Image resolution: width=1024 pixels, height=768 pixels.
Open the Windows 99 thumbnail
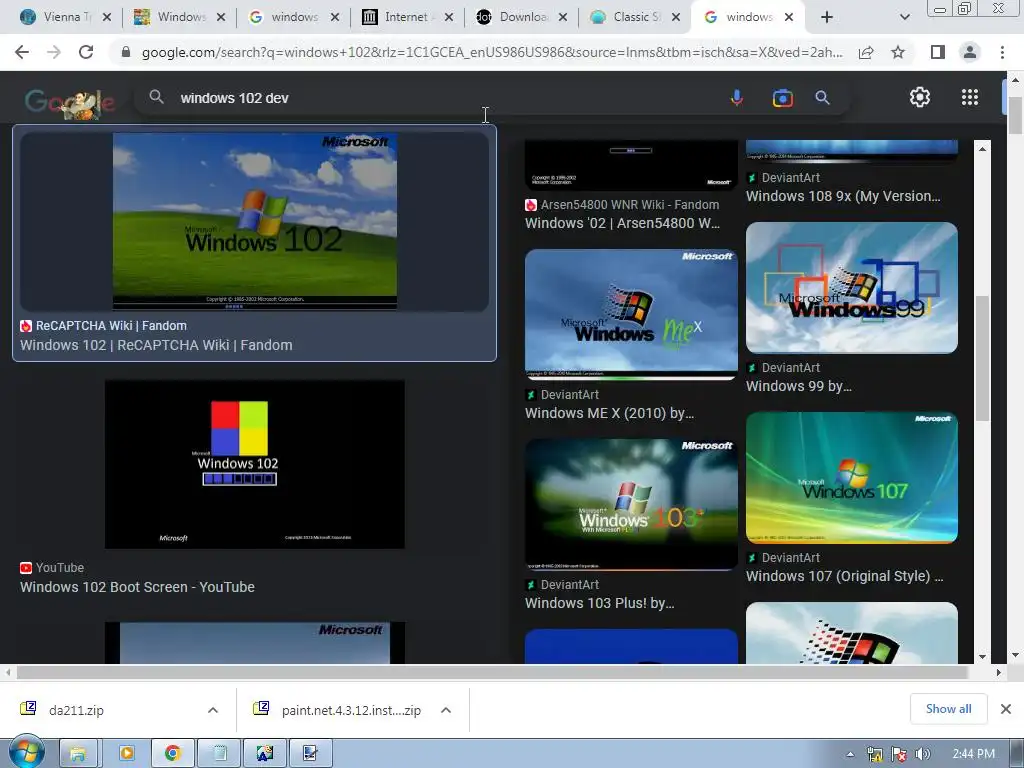[x=852, y=287]
